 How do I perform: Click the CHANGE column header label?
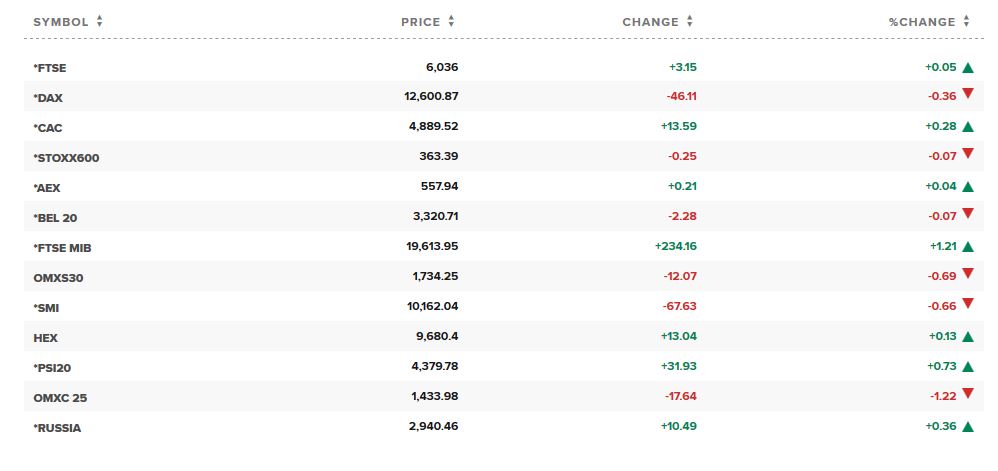[650, 22]
